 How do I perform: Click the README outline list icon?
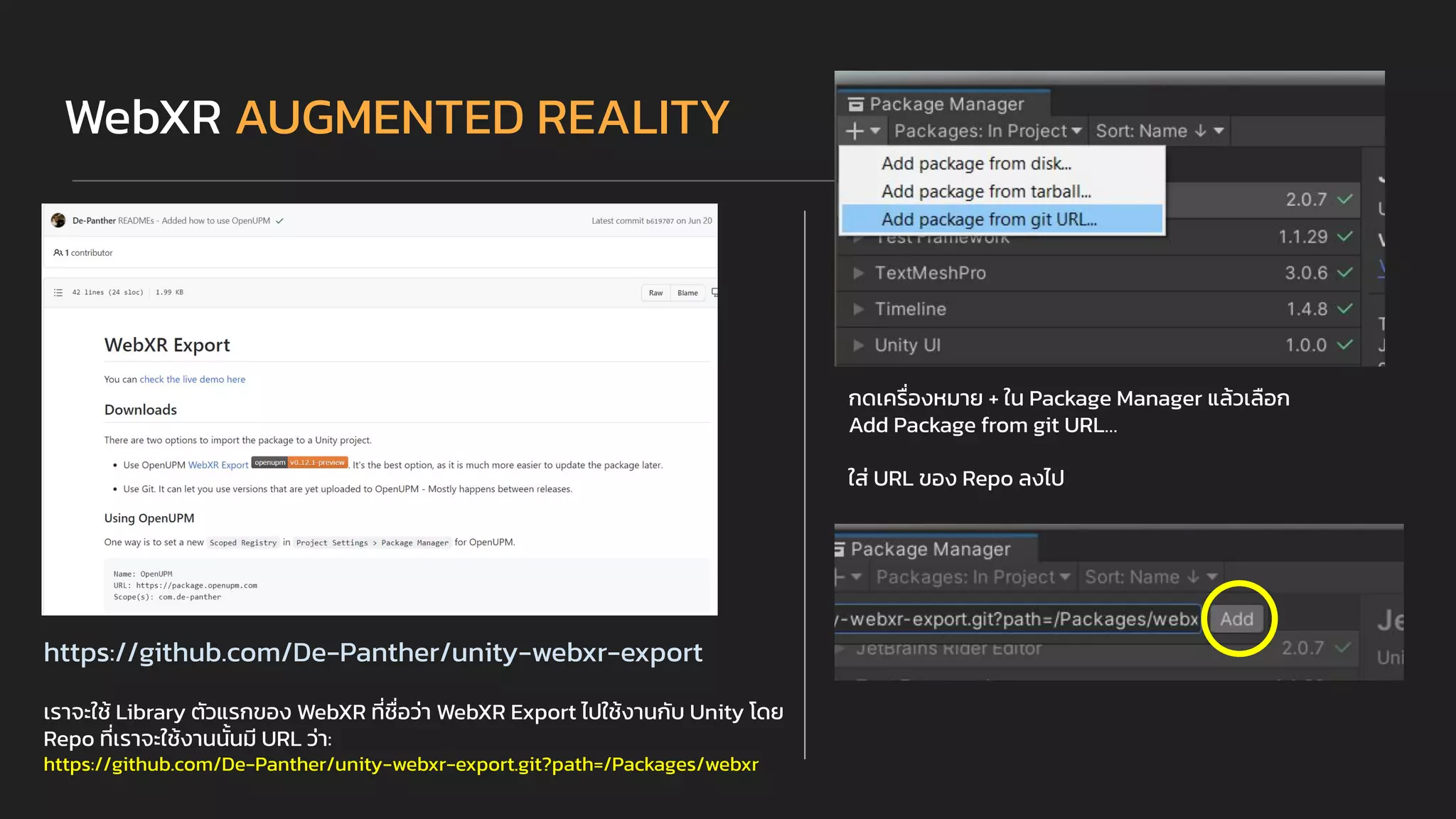pyautogui.click(x=58, y=293)
